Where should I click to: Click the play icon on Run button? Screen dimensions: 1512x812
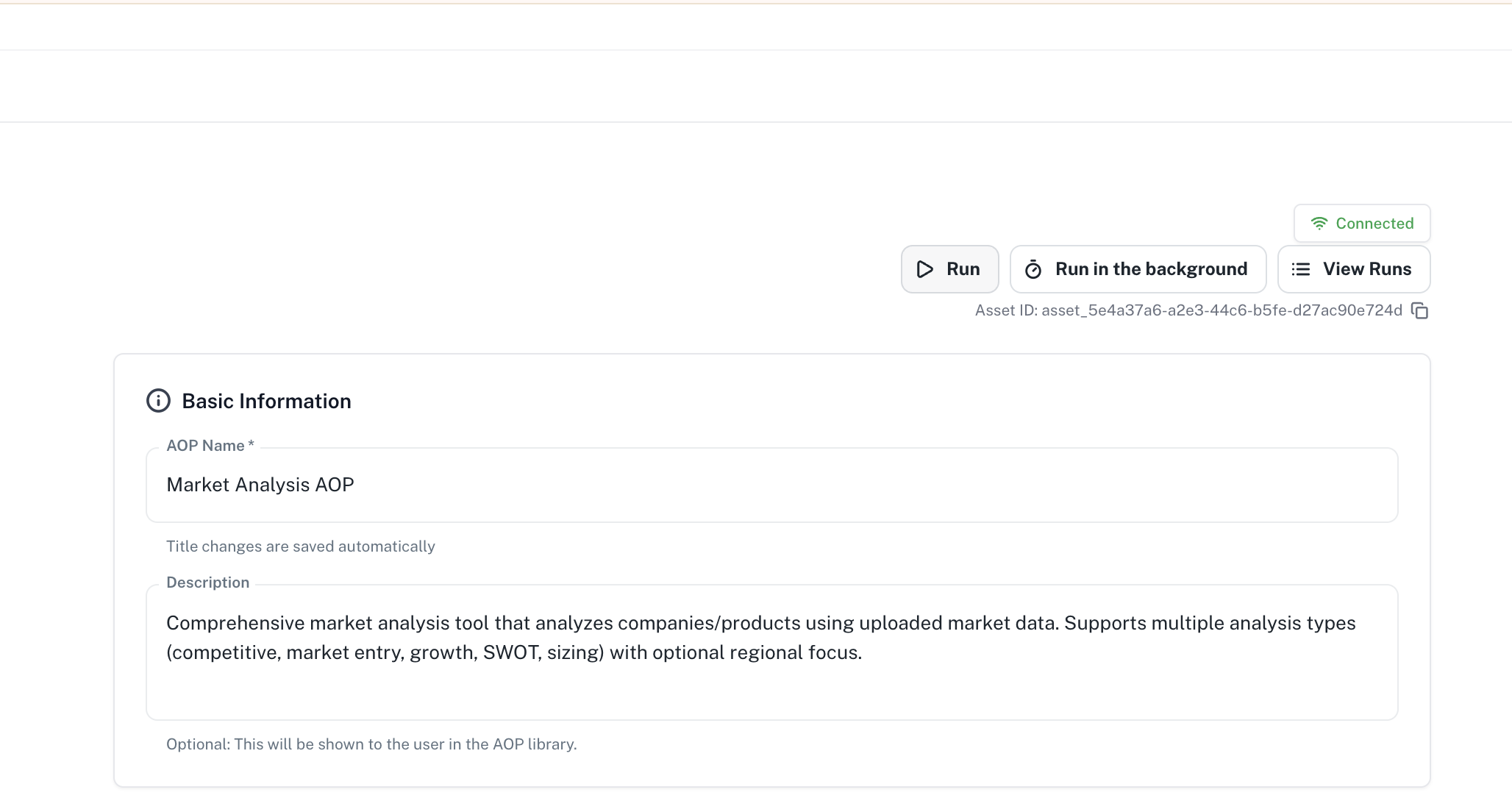click(925, 269)
